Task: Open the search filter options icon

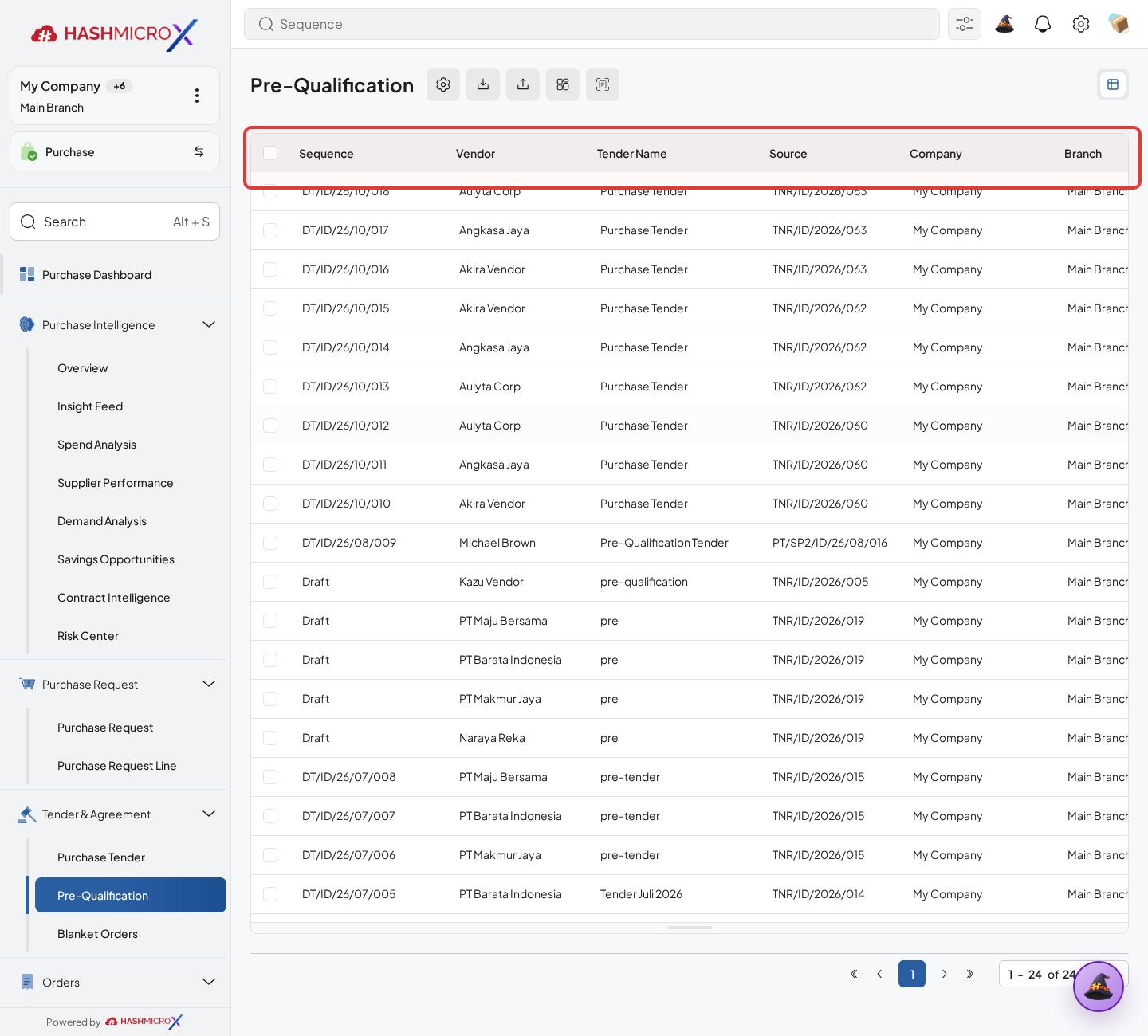Action: coord(965,24)
